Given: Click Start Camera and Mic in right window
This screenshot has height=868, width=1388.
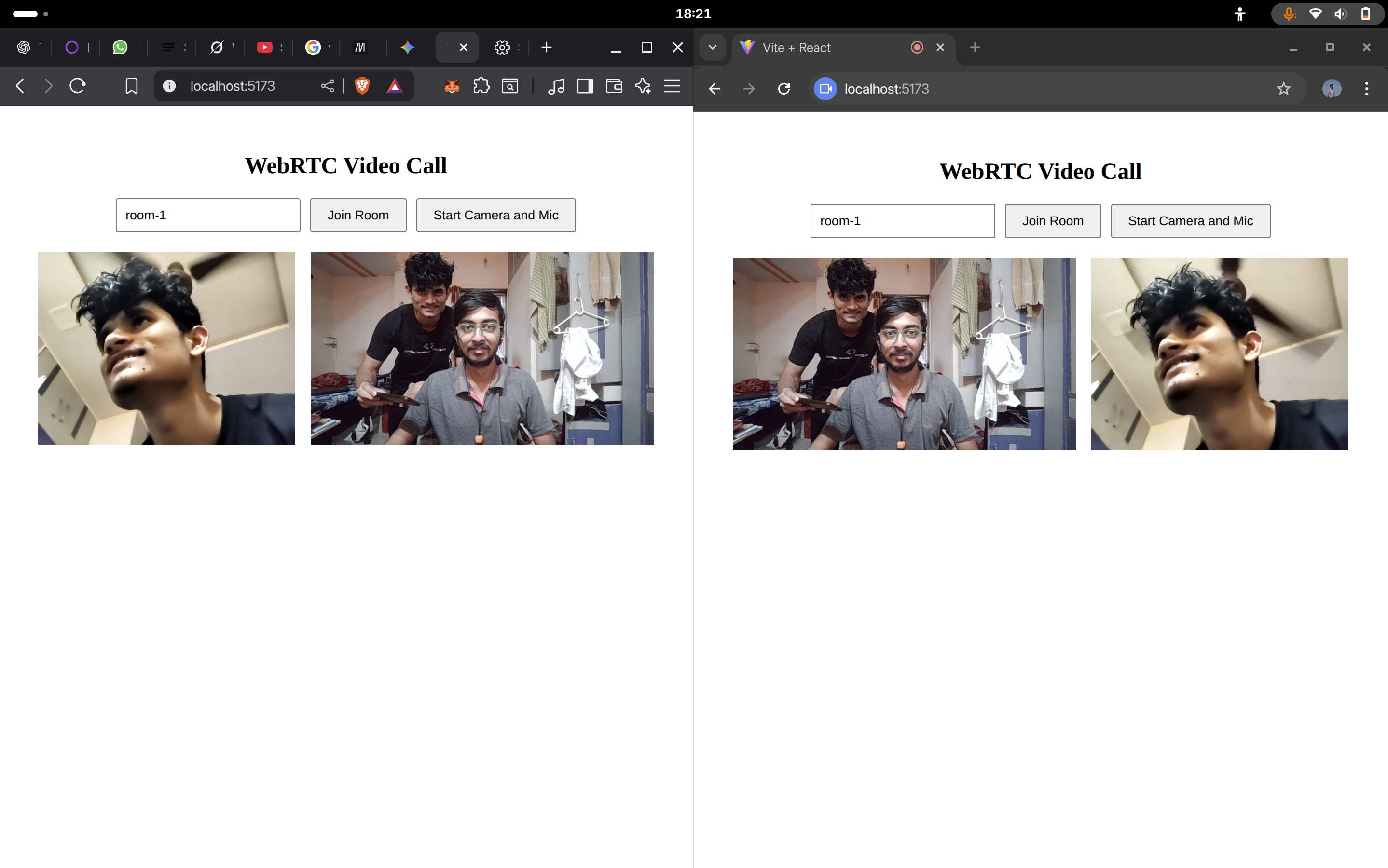Looking at the screenshot, I should 1190,221.
